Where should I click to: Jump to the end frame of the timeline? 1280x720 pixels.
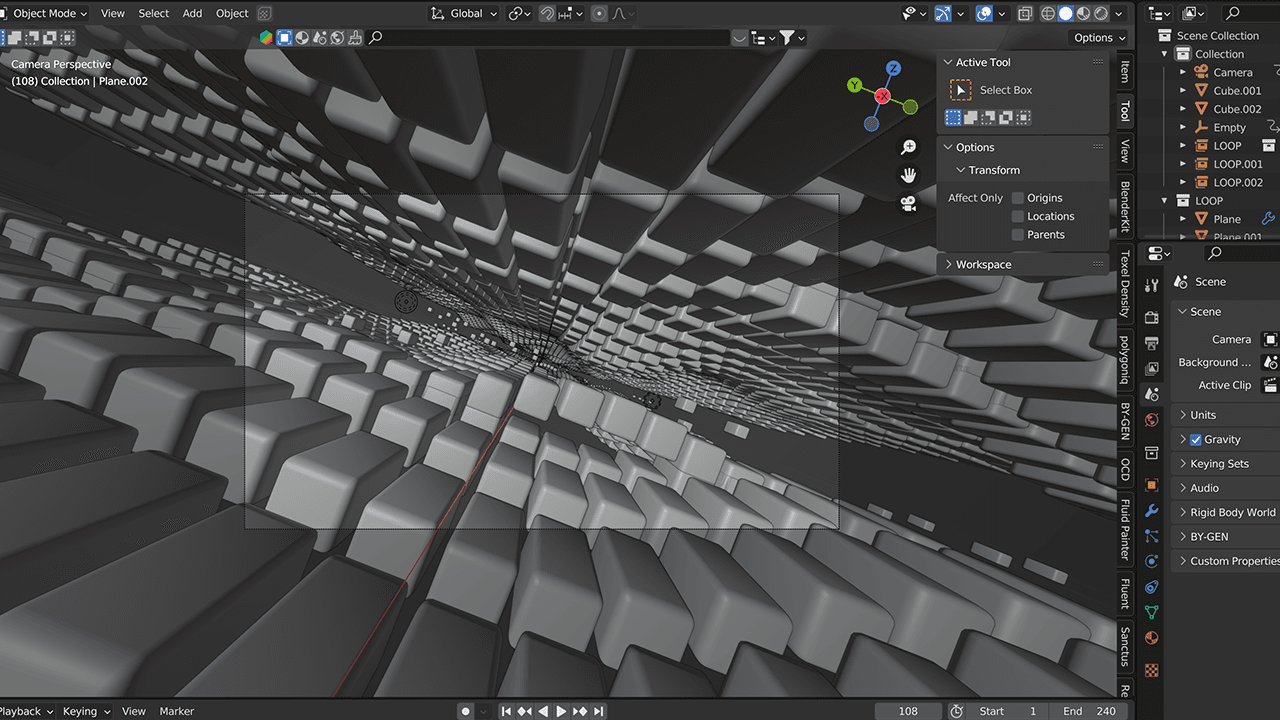(x=599, y=711)
